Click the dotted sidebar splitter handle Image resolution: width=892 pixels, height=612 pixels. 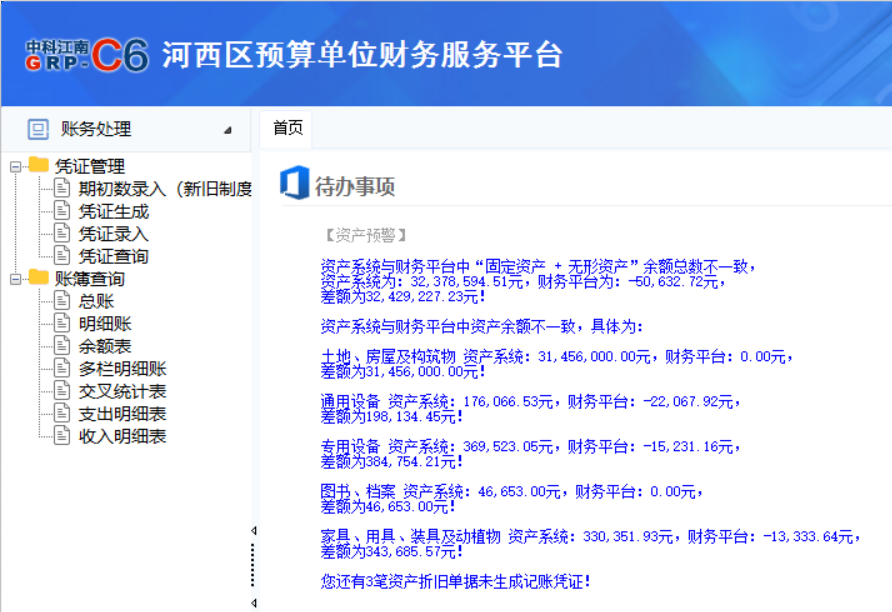(x=253, y=567)
